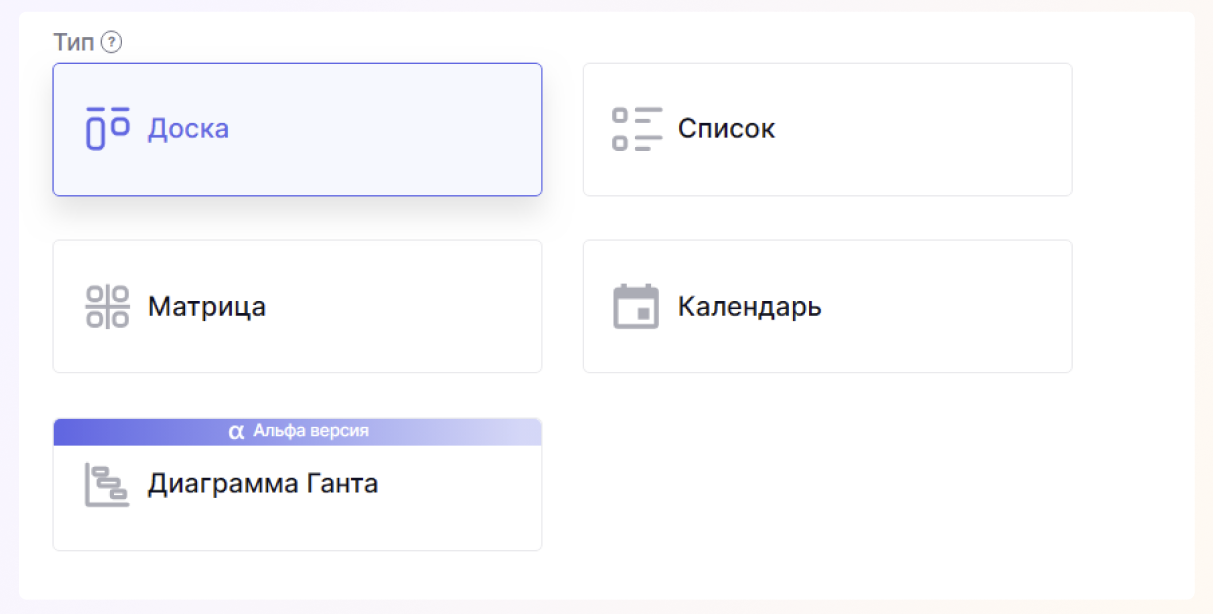Click the Доска board columns icon
The height and width of the screenshot is (614, 1213).
[107, 128]
